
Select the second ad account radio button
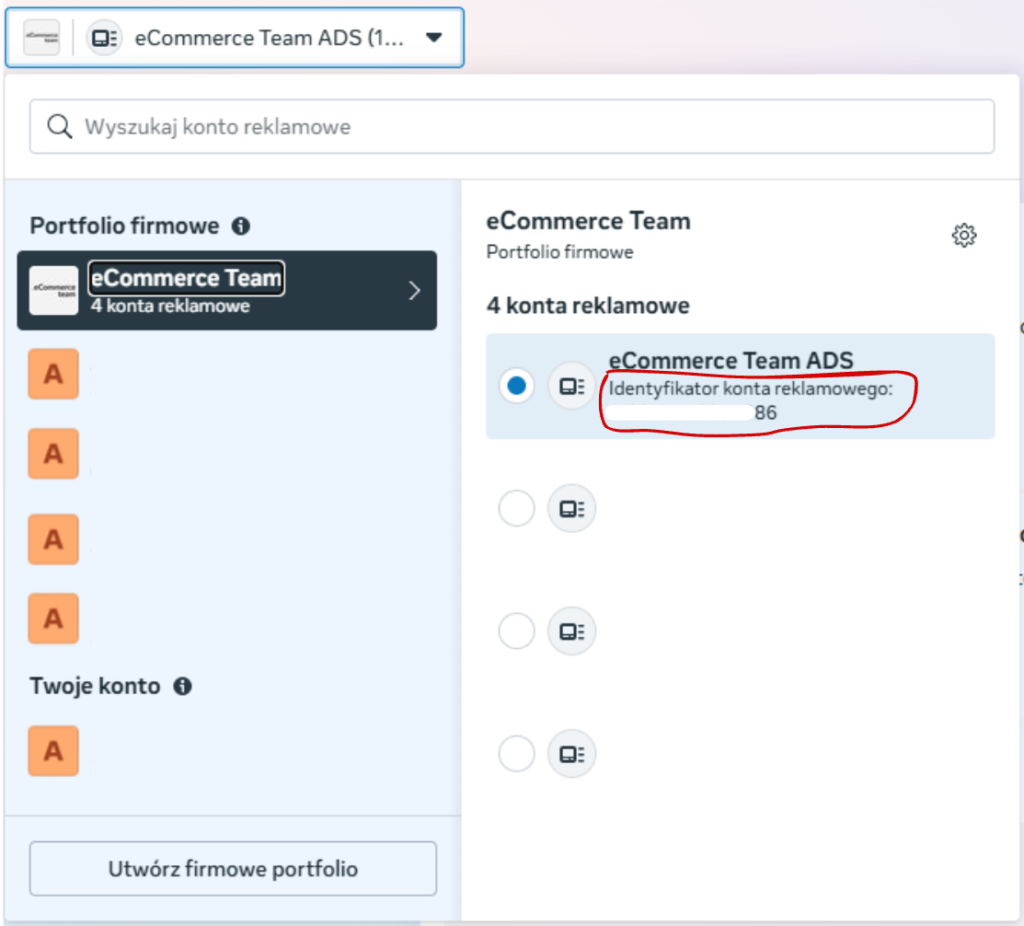tap(516, 509)
